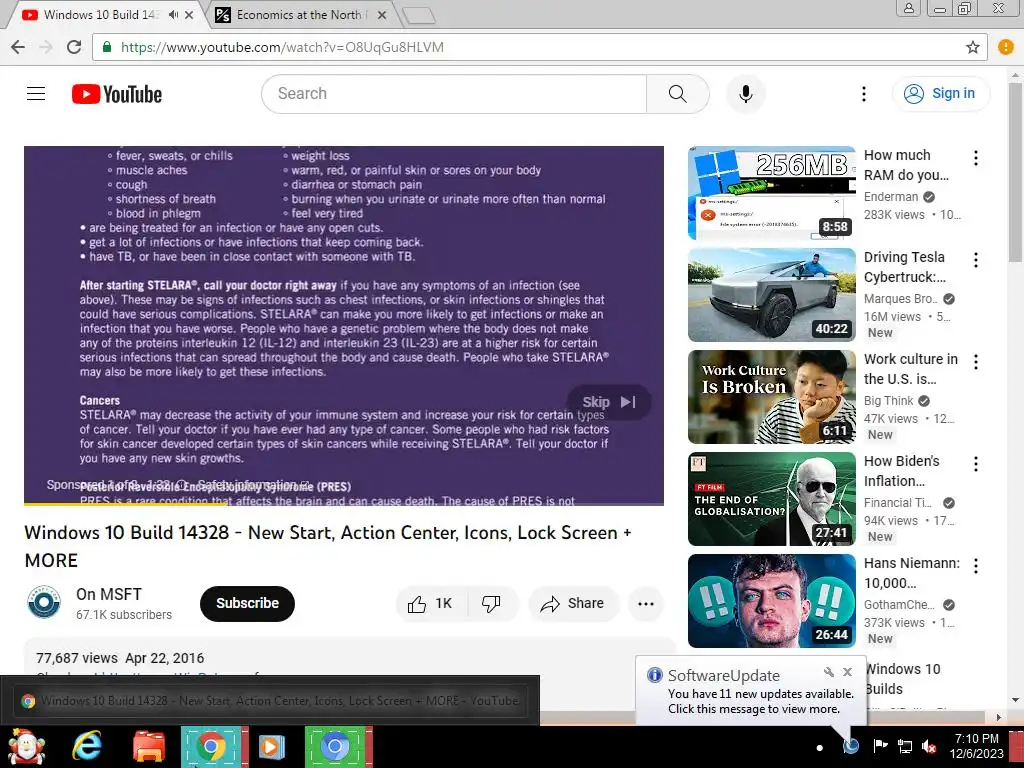Open the 'Hans Niemann: 10,000...' video title
This screenshot has height=768, width=1024.
[912, 573]
